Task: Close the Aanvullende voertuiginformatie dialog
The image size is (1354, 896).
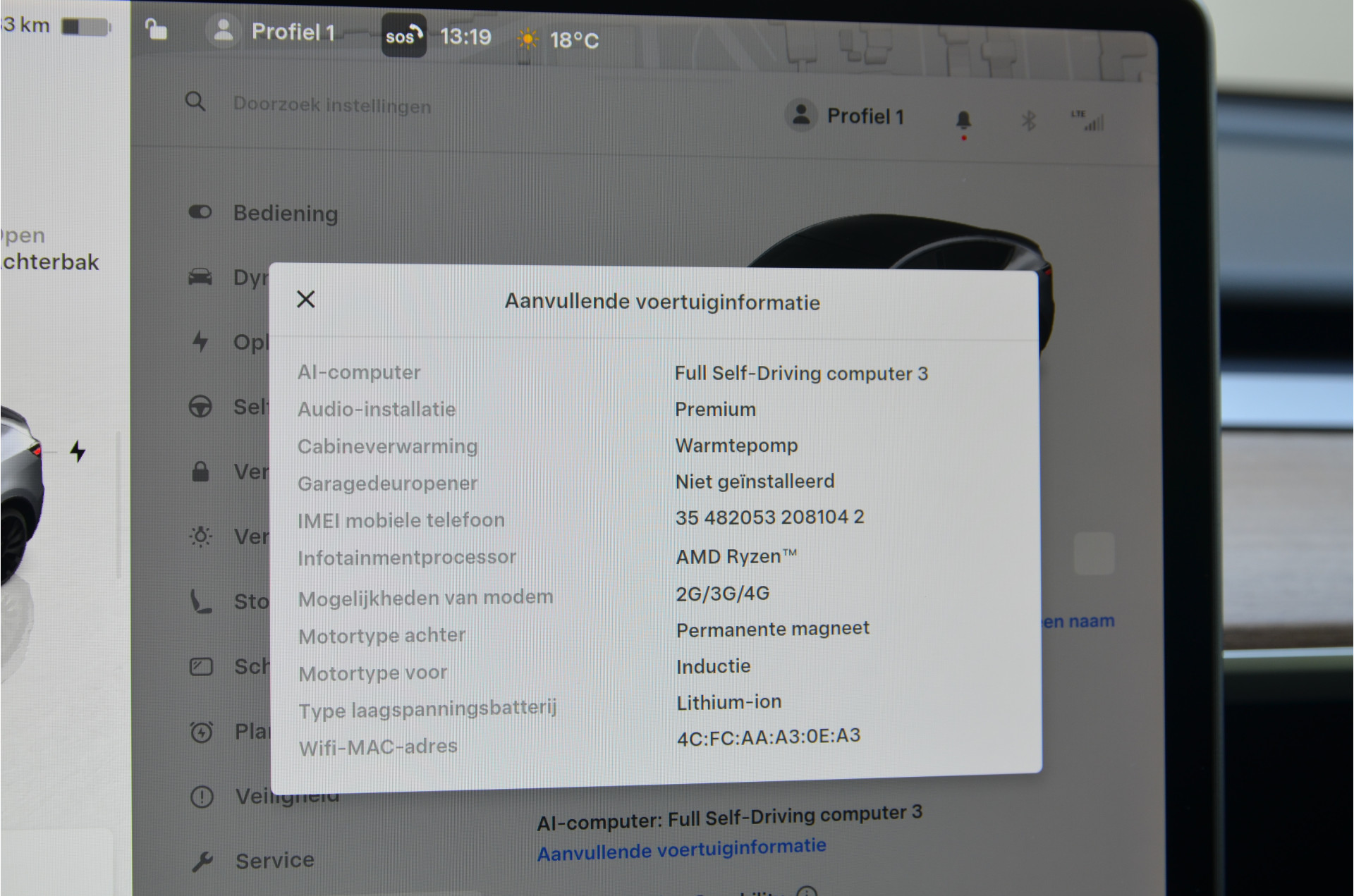Action: pos(305,300)
